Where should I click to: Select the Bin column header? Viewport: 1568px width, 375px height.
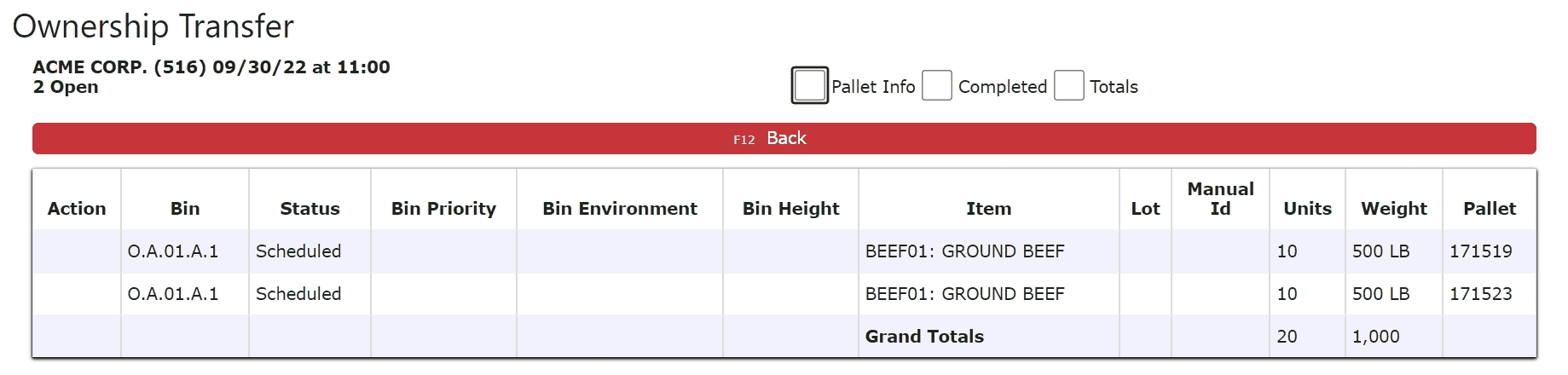pyautogui.click(x=185, y=208)
